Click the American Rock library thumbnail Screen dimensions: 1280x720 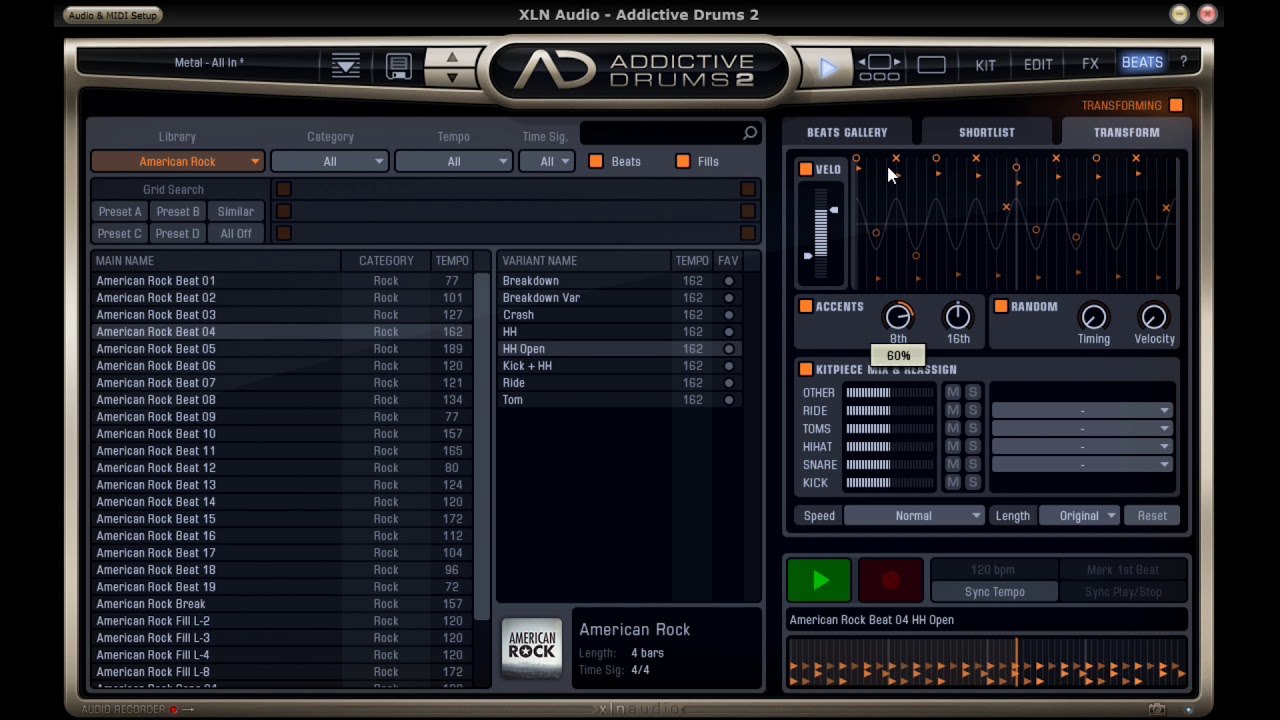coord(532,648)
